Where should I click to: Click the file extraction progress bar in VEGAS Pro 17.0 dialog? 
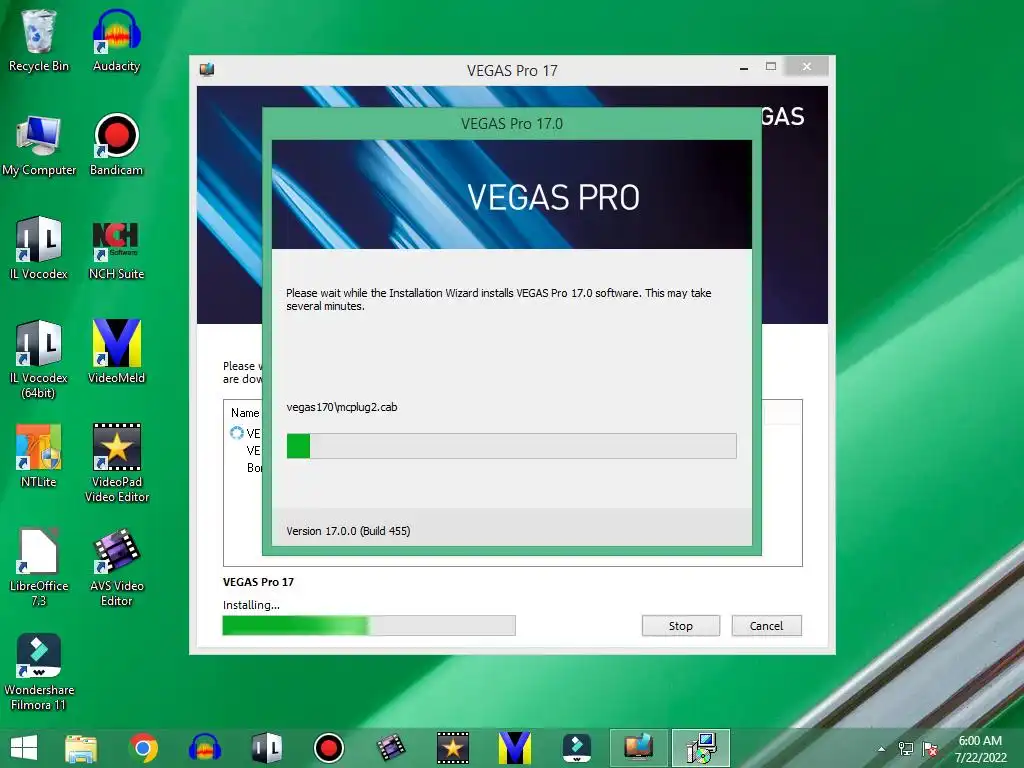click(x=511, y=446)
